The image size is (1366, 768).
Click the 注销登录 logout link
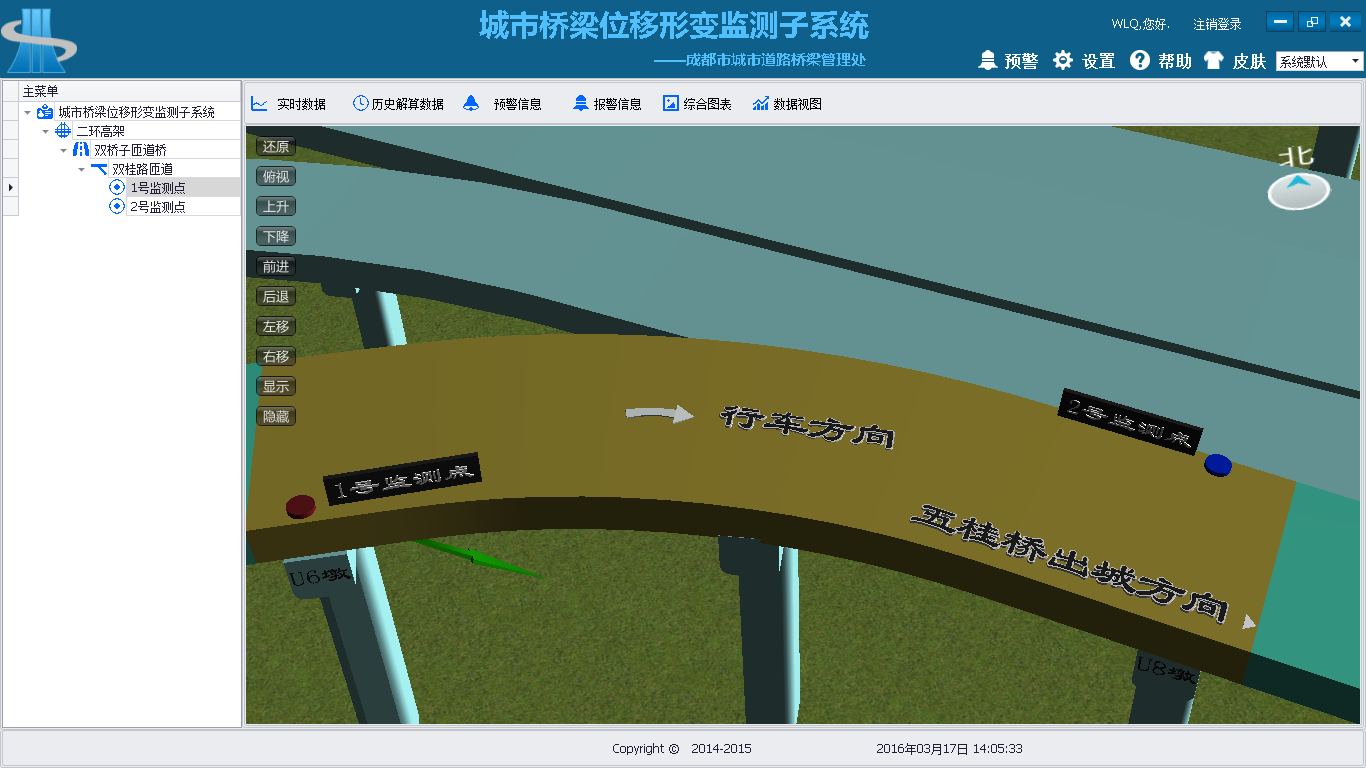click(x=1217, y=24)
